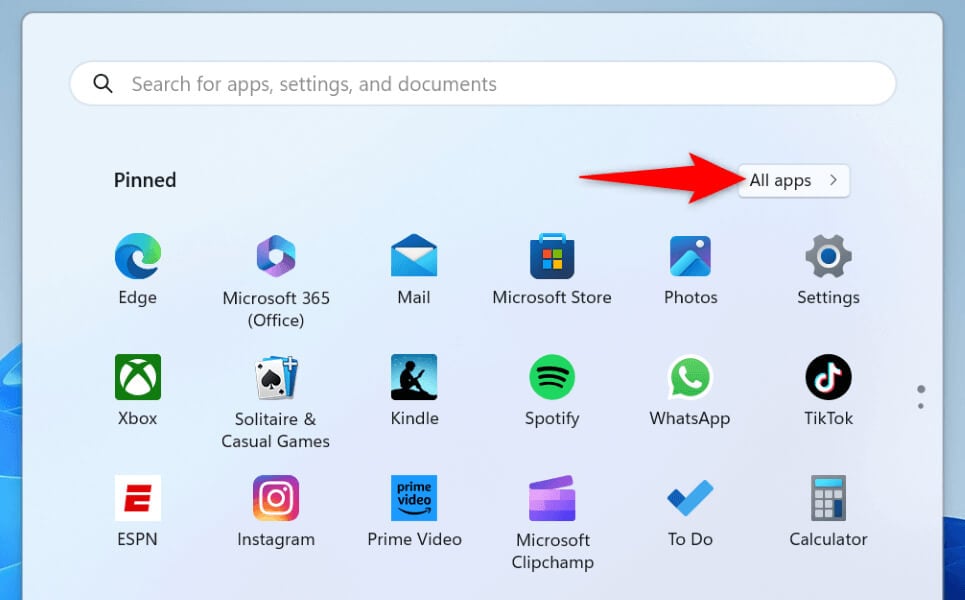The image size is (965, 600).
Task: Open the Spotify icon
Action: (552, 377)
